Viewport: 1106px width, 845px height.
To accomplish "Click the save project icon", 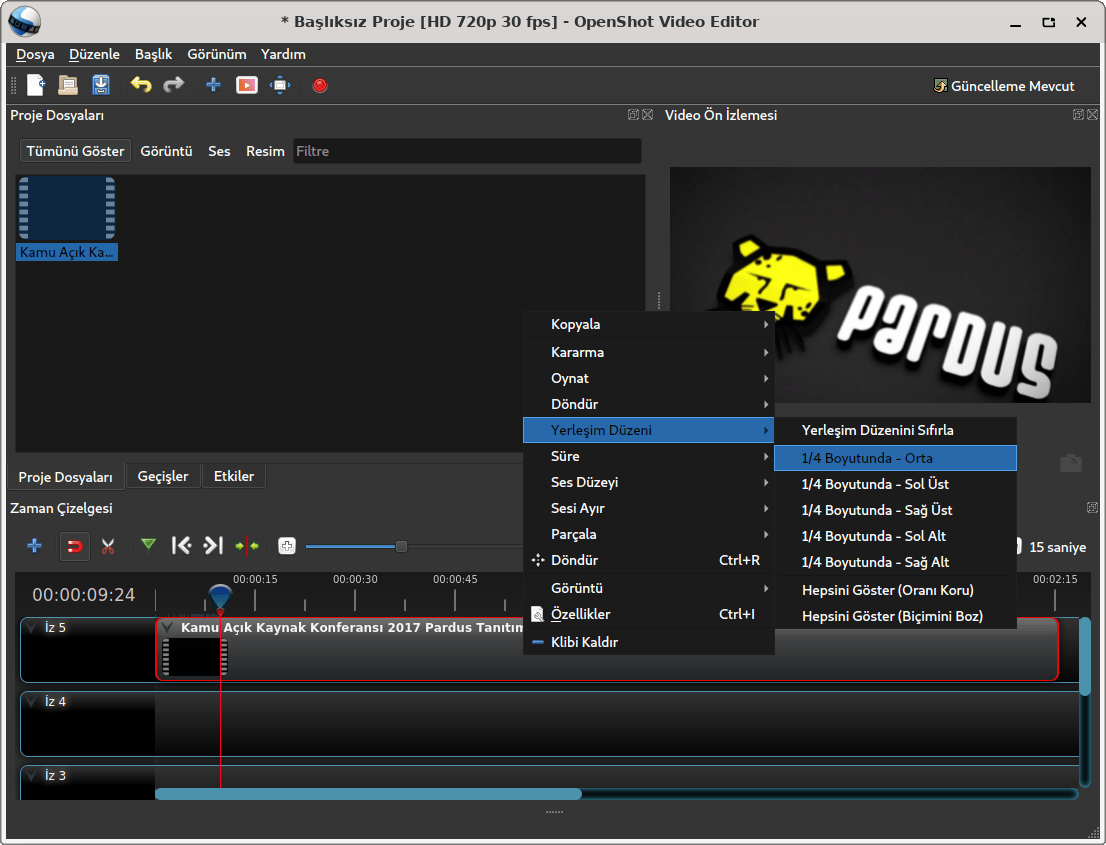I will pos(101,85).
